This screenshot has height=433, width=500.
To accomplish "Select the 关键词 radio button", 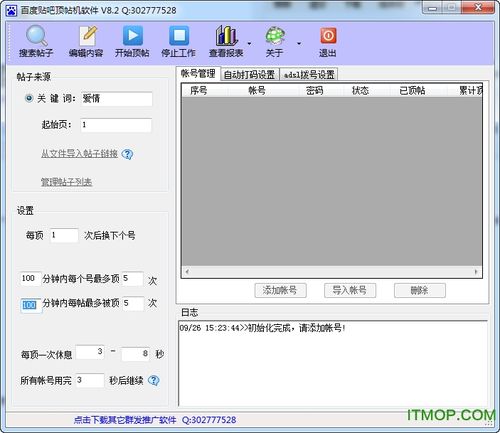I will [29, 98].
